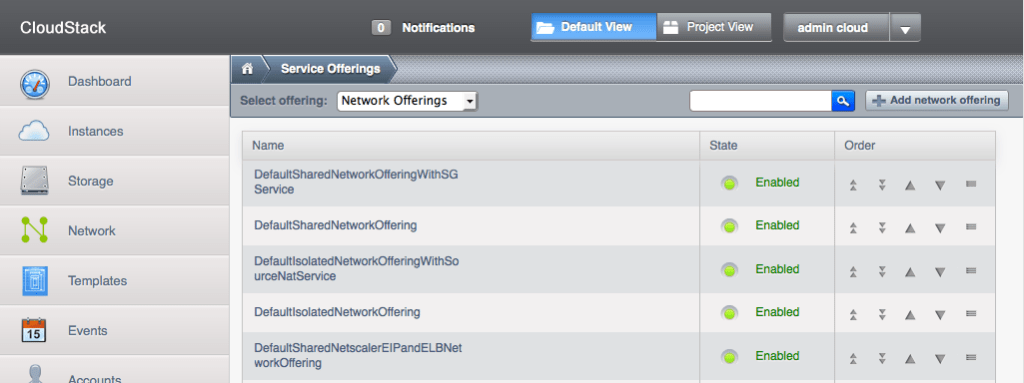The image size is (1024, 383).
Task: Move DefaultSharedNetworkOfferingWithSGService to bottom
Action: [882, 186]
